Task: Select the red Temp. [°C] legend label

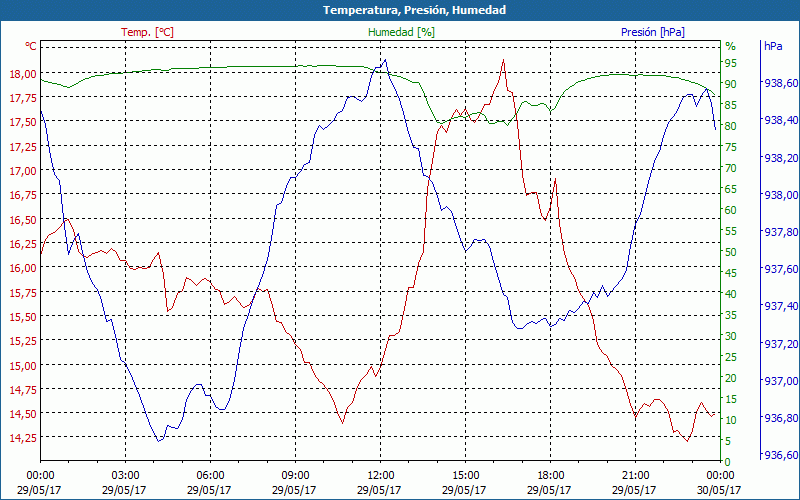Action: coord(147,32)
